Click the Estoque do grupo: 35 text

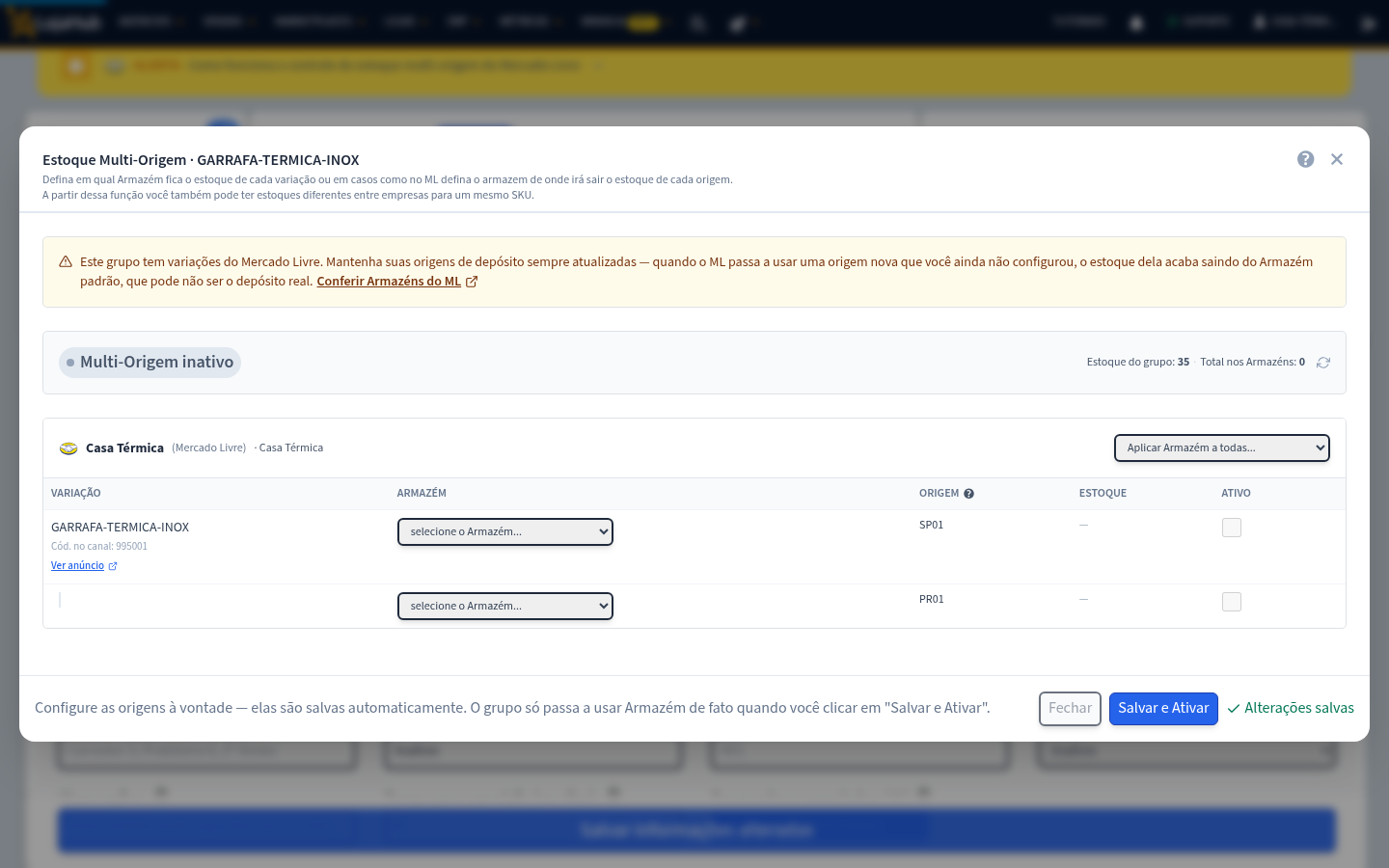pos(1138,363)
